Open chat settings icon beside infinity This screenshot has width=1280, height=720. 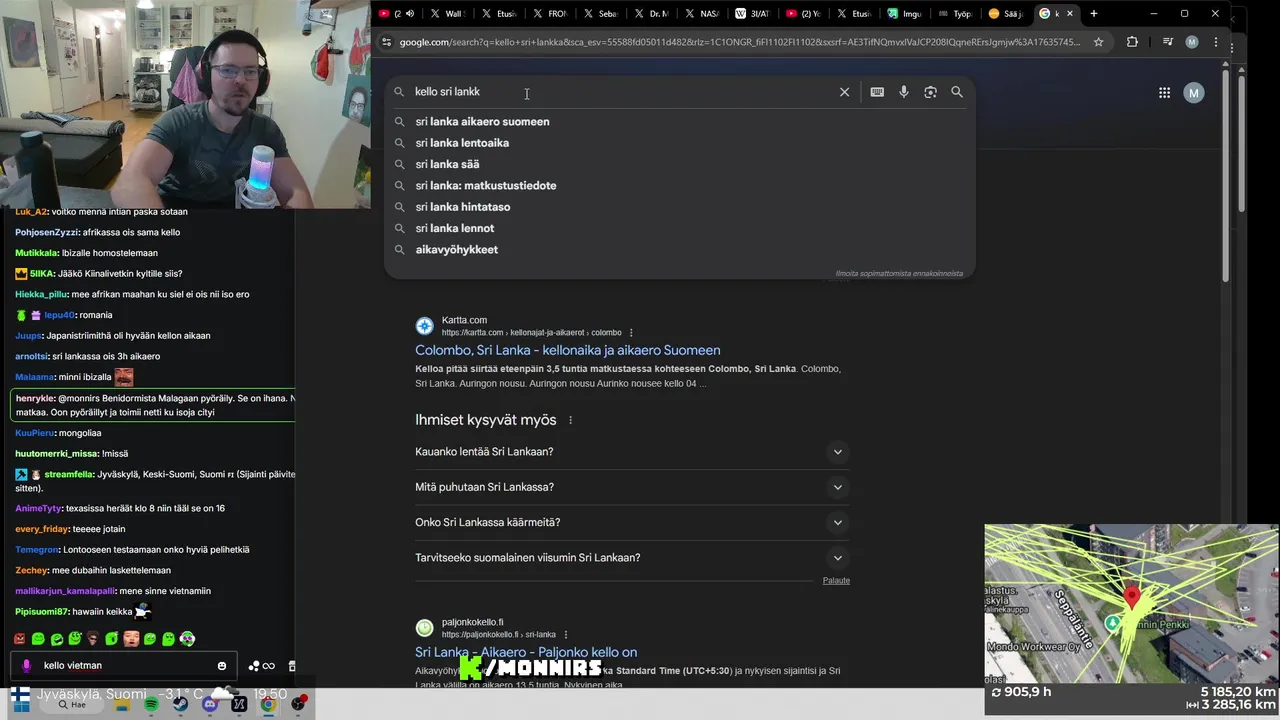(x=291, y=666)
